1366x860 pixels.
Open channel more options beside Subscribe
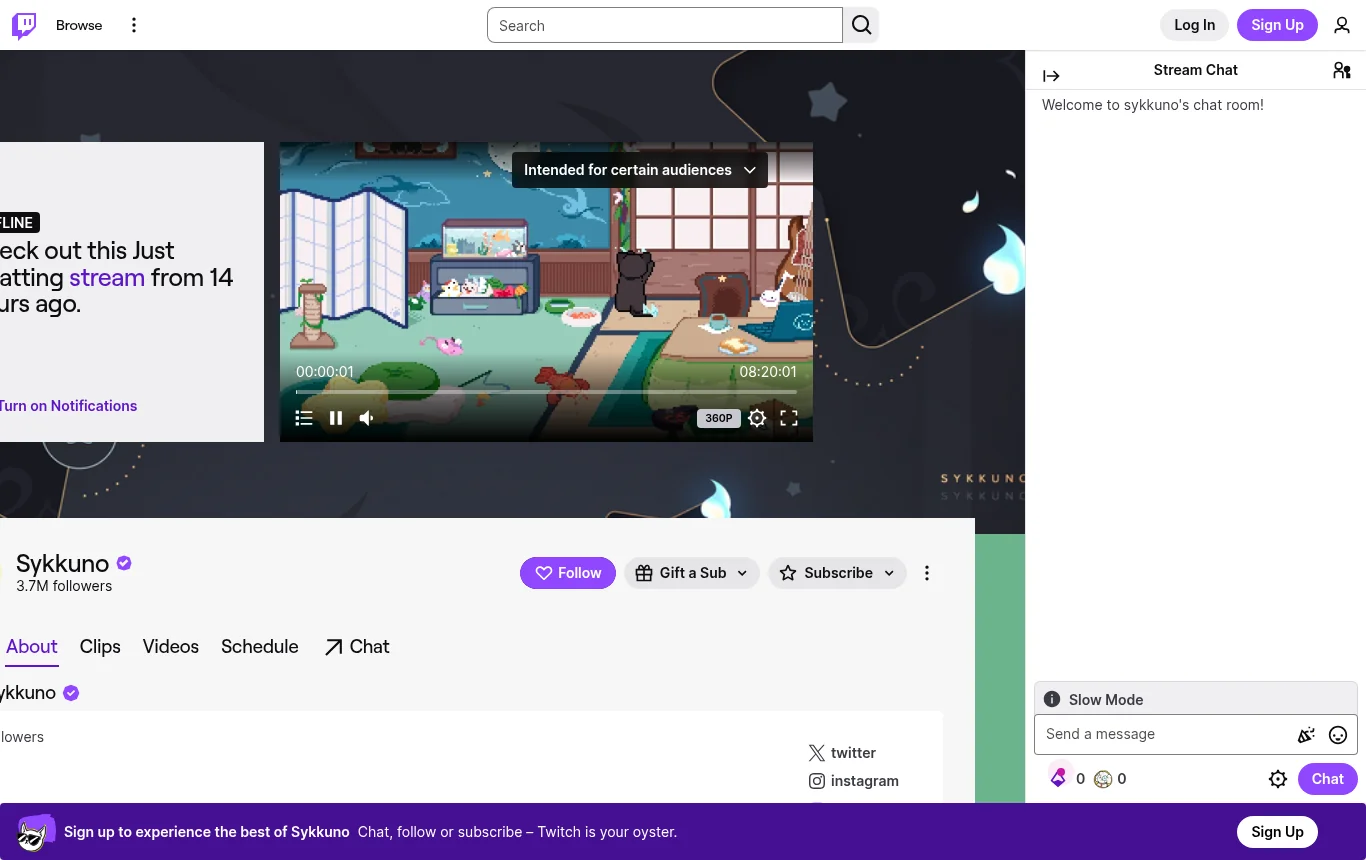927,573
